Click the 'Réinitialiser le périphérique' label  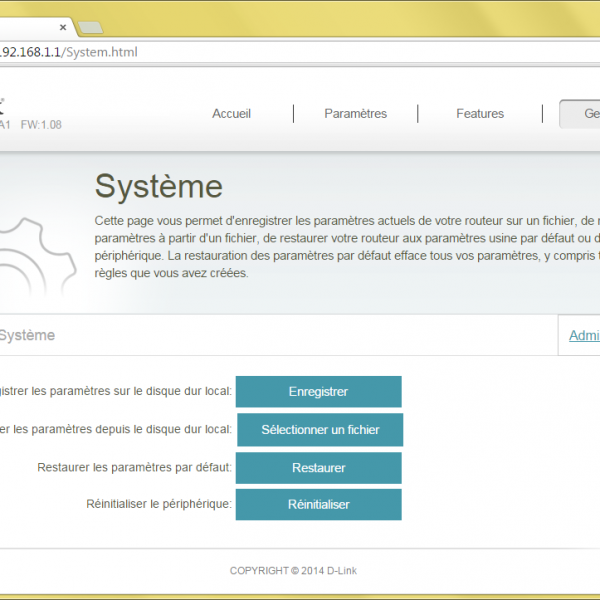pyautogui.click(x=159, y=504)
